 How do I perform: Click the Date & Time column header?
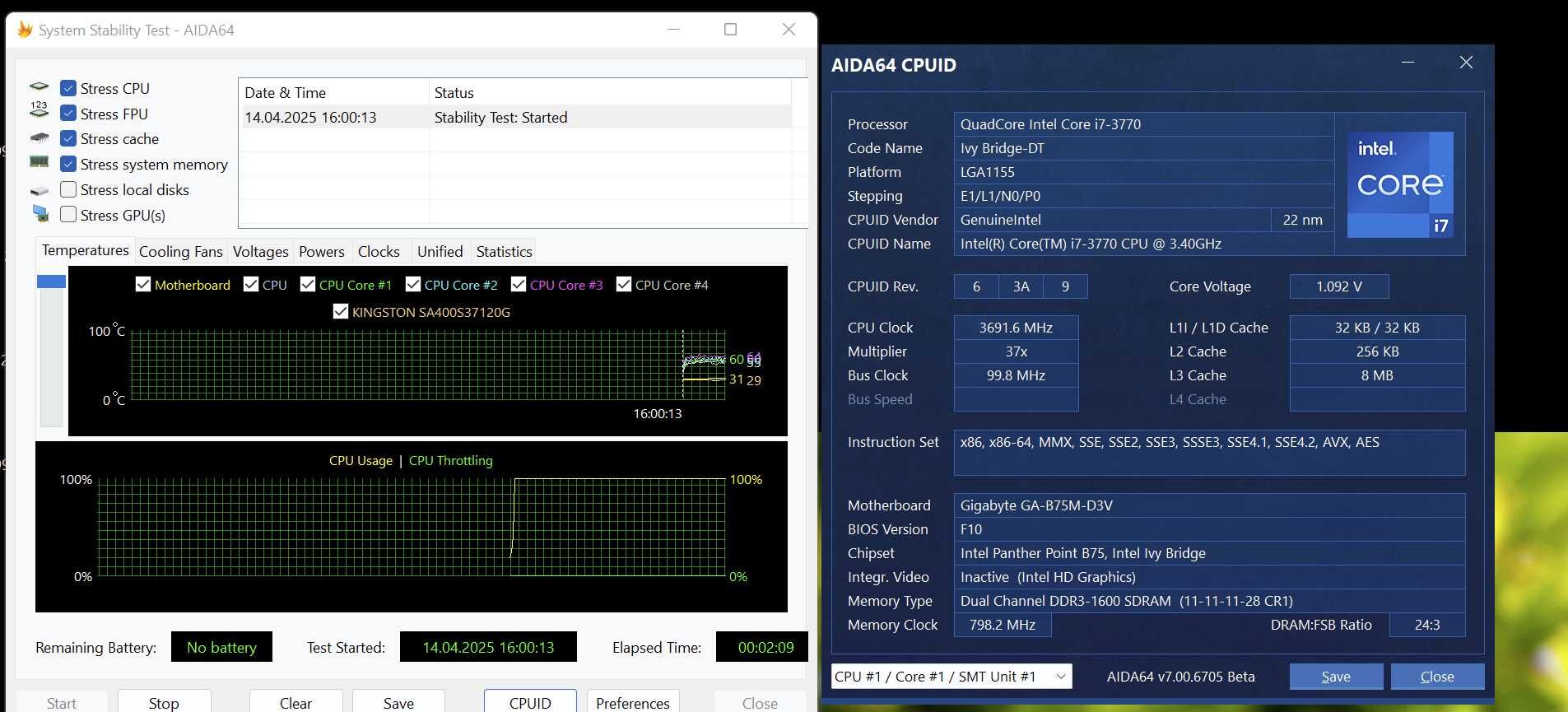tap(333, 92)
